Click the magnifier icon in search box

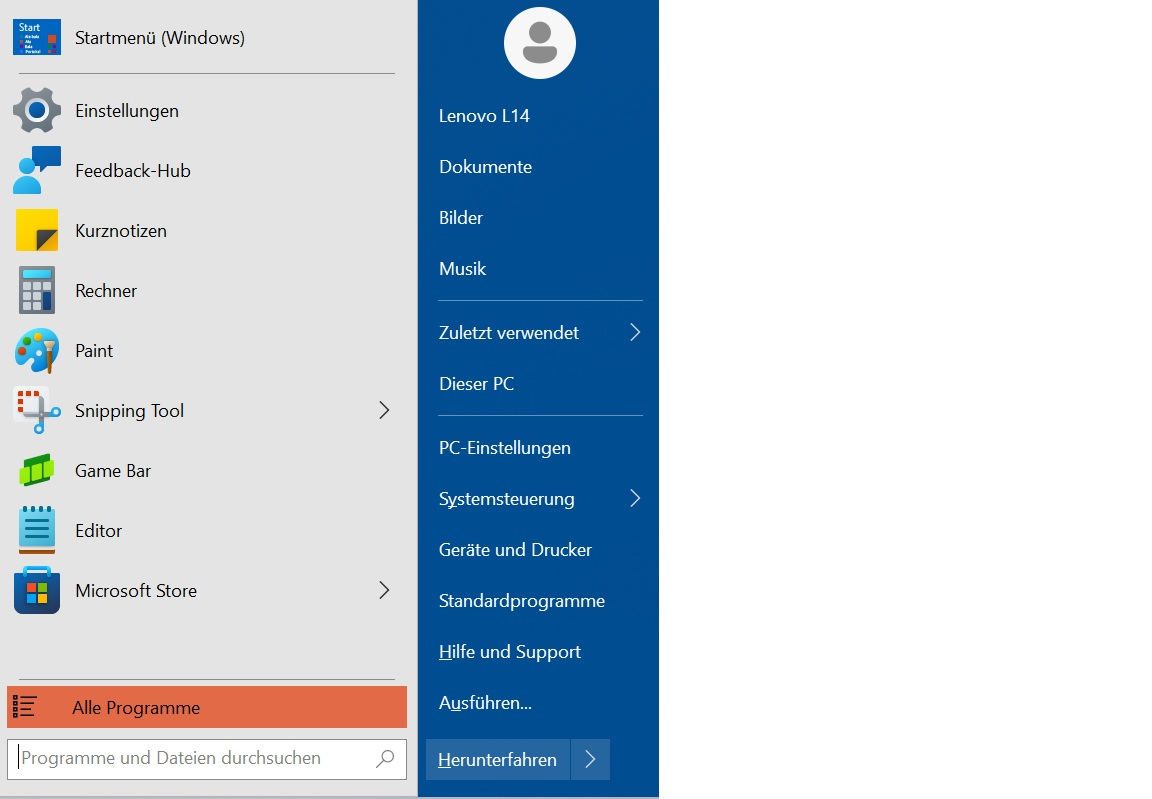coord(385,759)
